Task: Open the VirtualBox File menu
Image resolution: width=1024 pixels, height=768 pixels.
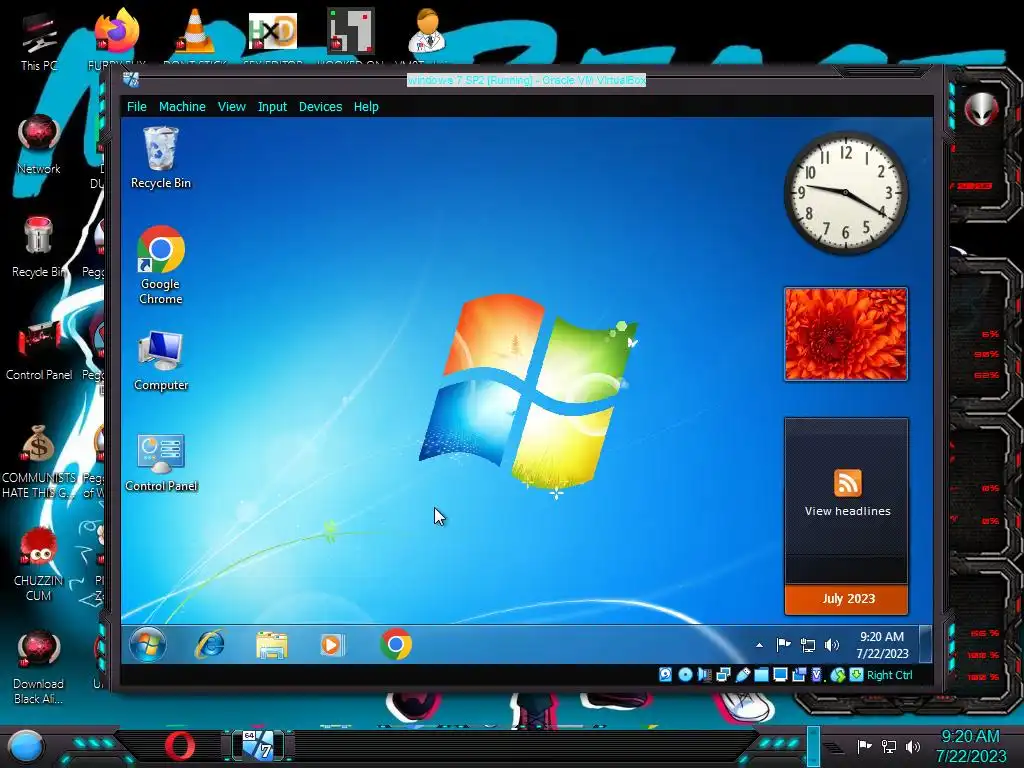Action: (136, 106)
